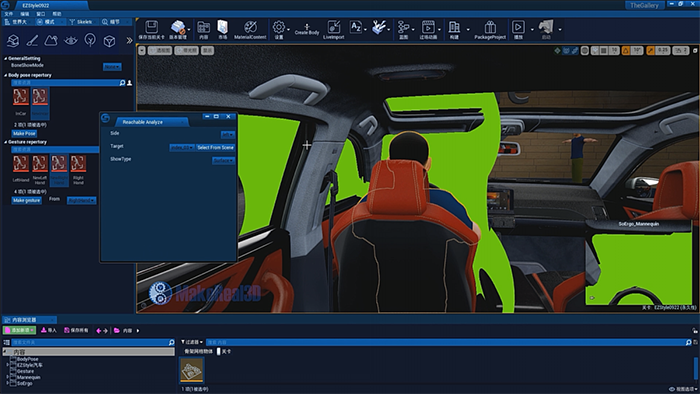Screen dimensions: 700x394
Task: Select the landscape mountain mode icon
Action: pyautogui.click(x=51, y=41)
